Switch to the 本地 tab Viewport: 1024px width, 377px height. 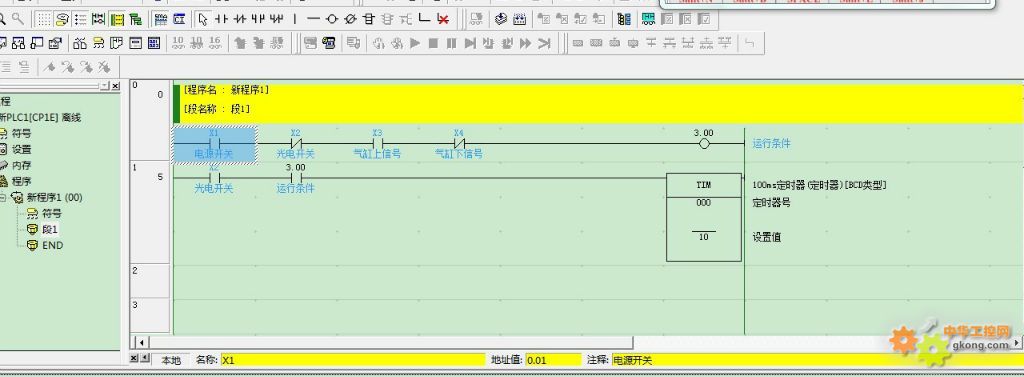pos(171,360)
